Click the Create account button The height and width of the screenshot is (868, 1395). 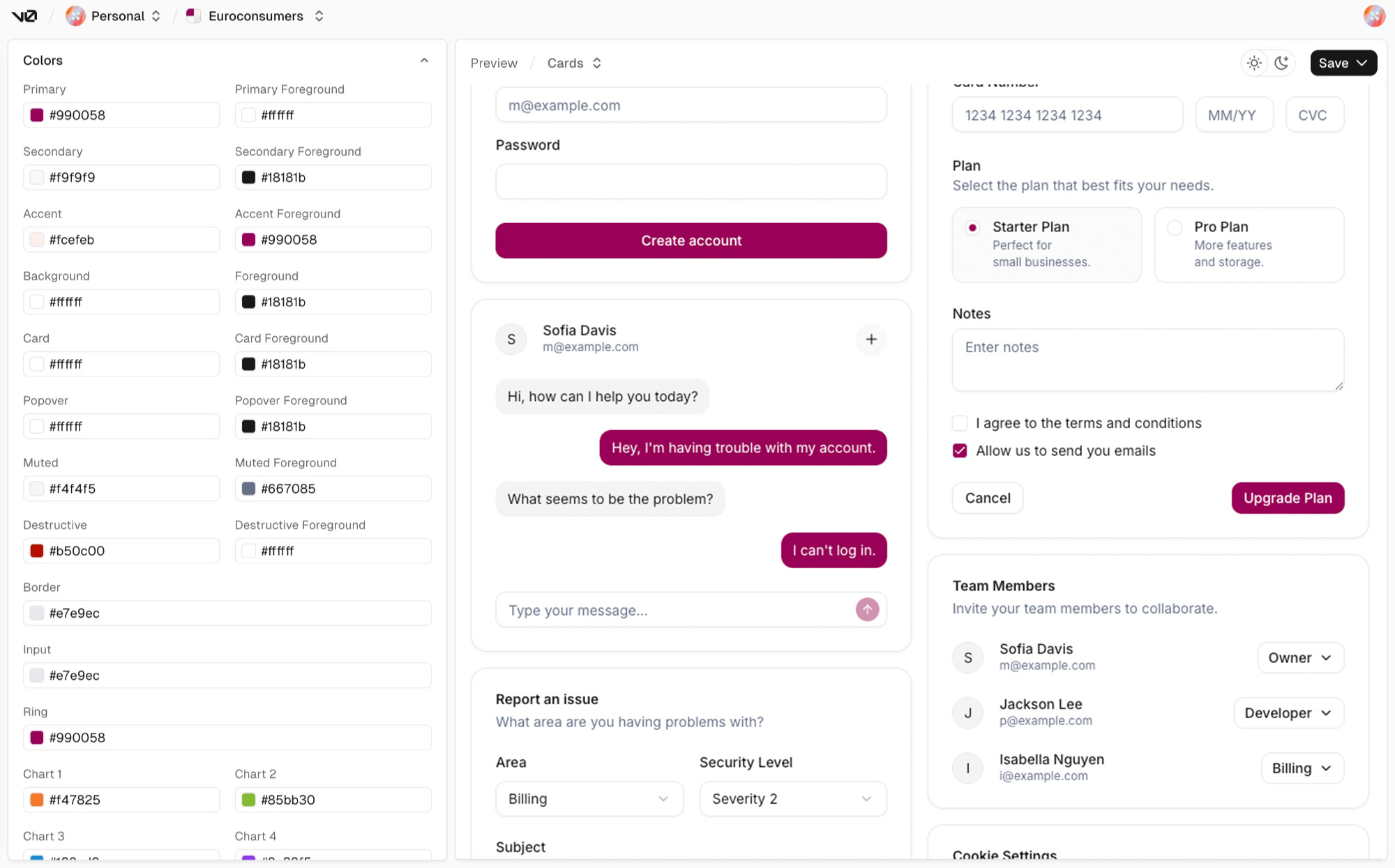pyautogui.click(x=691, y=241)
